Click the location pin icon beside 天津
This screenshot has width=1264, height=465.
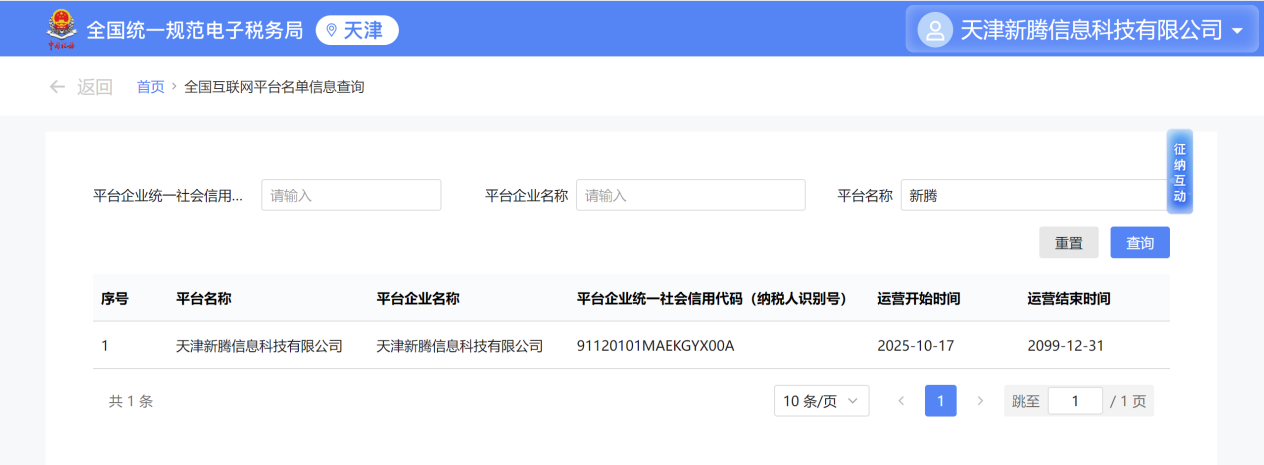click(332, 30)
